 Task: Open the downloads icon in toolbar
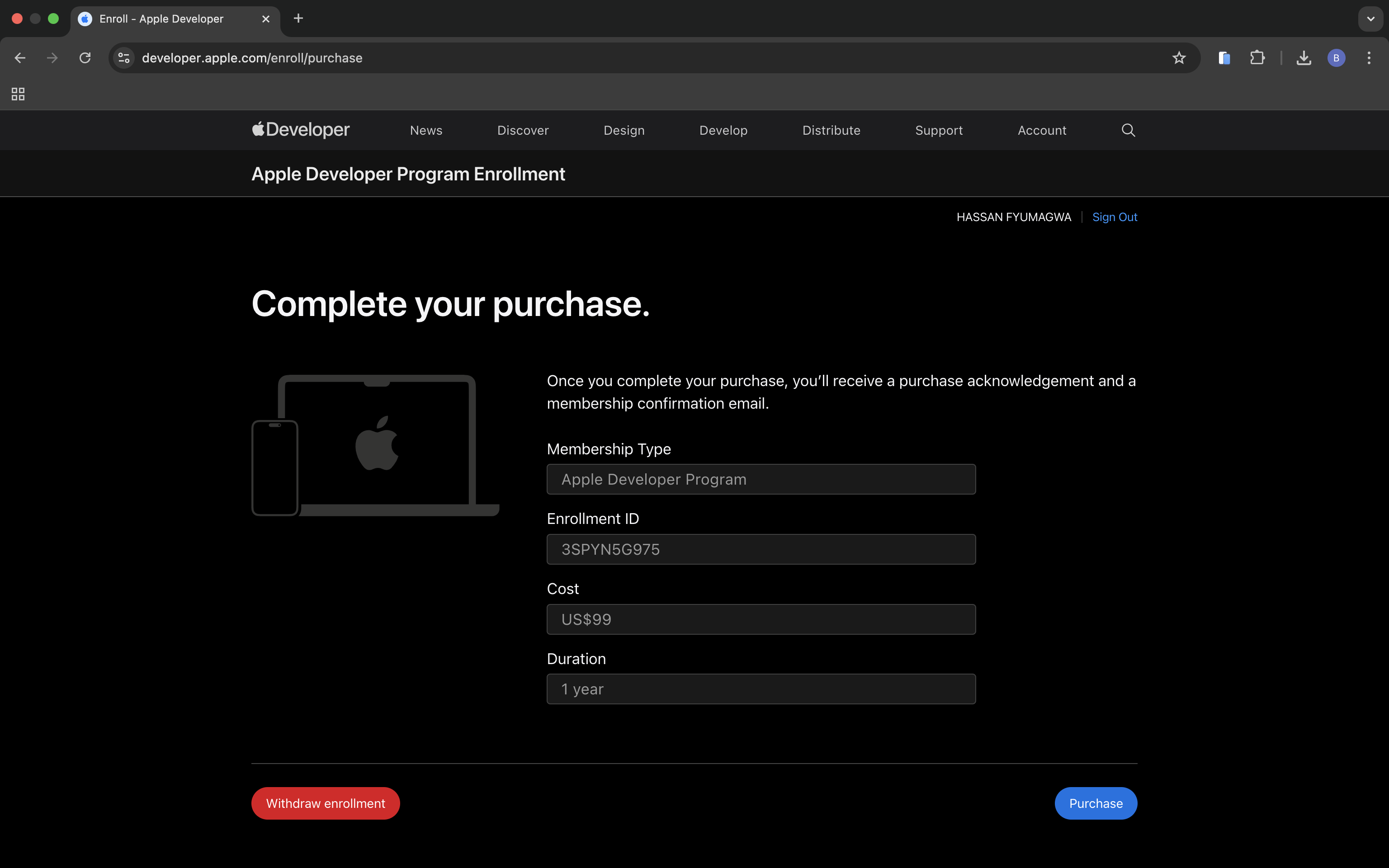pyautogui.click(x=1304, y=58)
